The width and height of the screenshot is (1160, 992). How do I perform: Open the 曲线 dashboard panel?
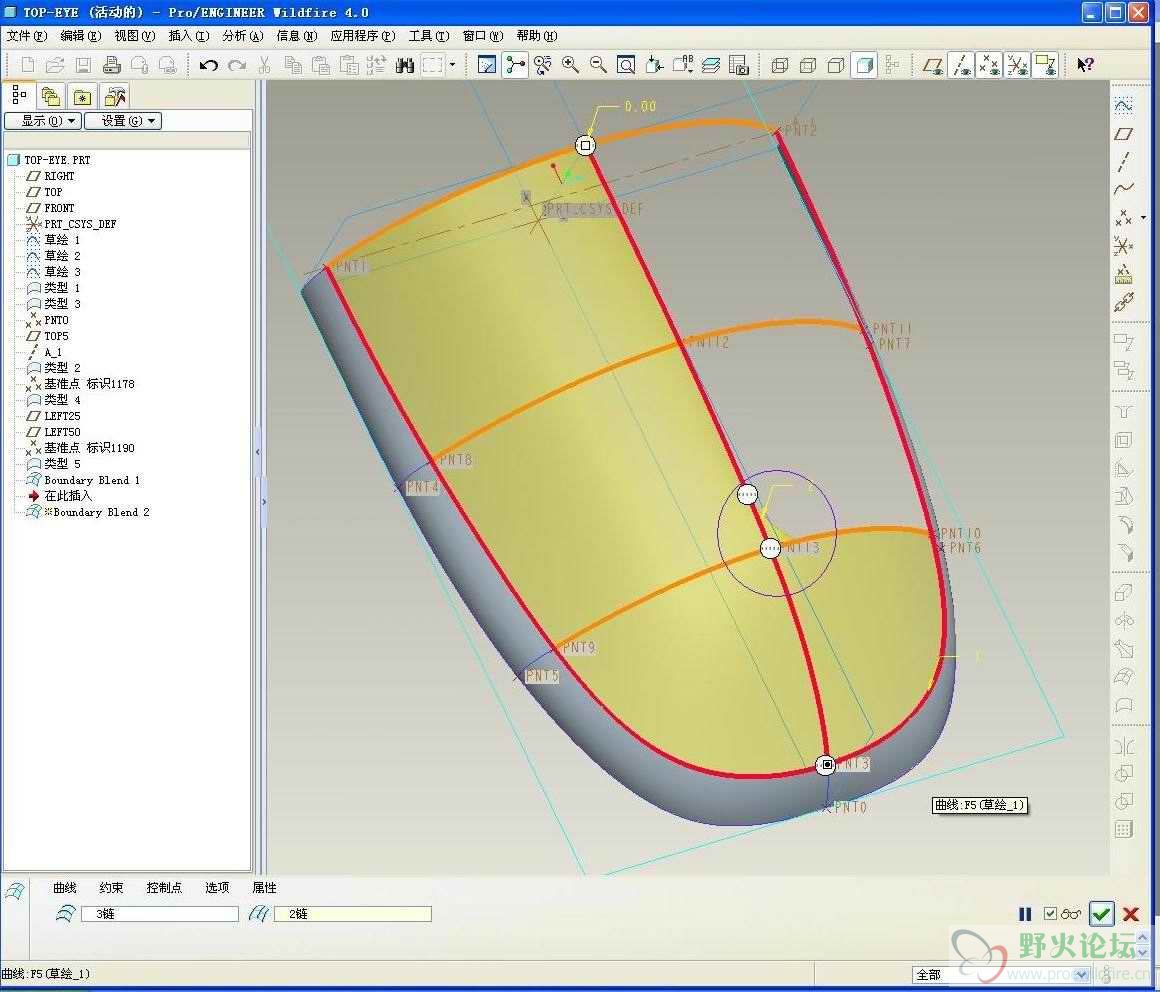pyautogui.click(x=65, y=888)
